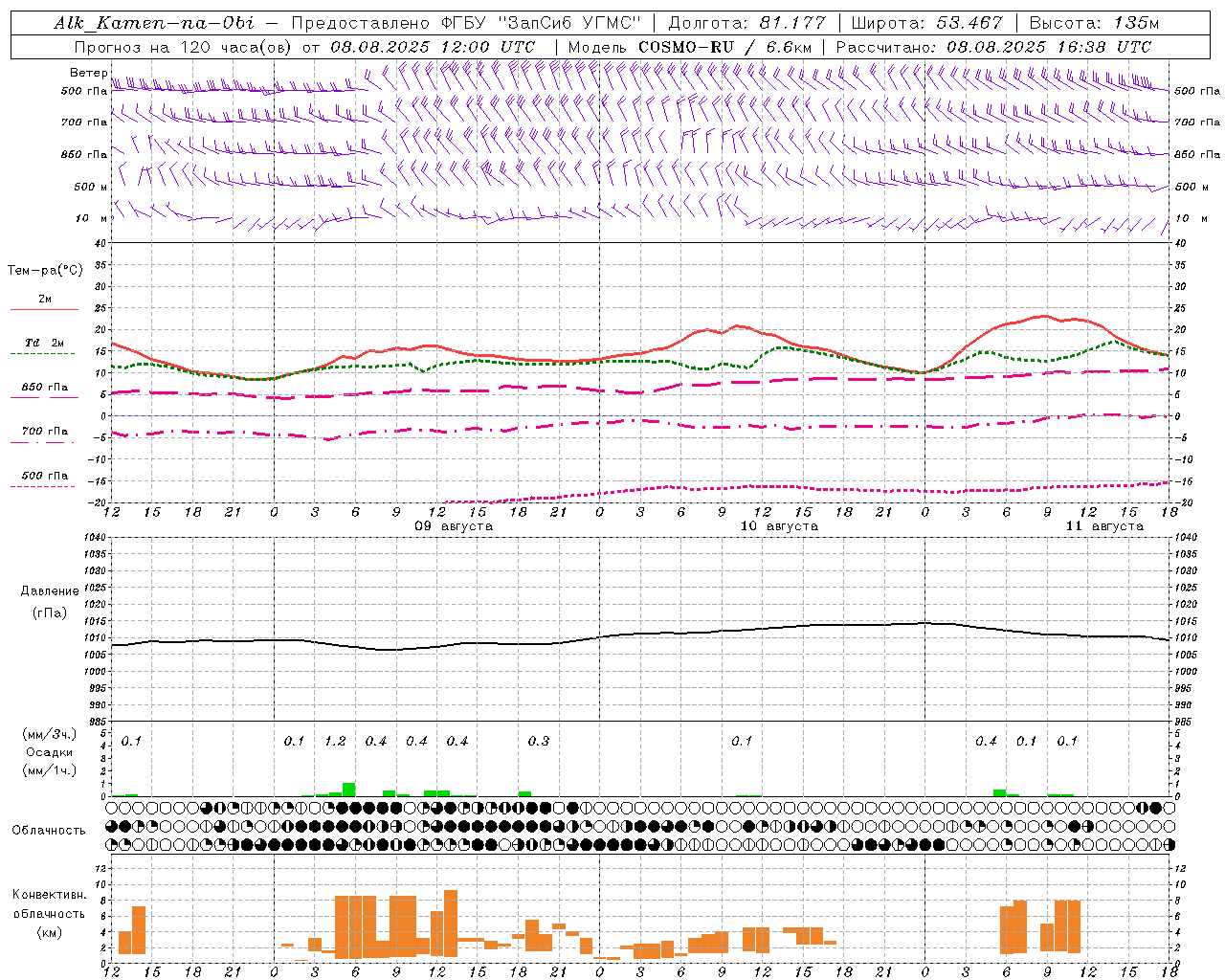Select the 700 гПа temperature legend label
Screen dimensions: 1225x980
[x=45, y=432]
